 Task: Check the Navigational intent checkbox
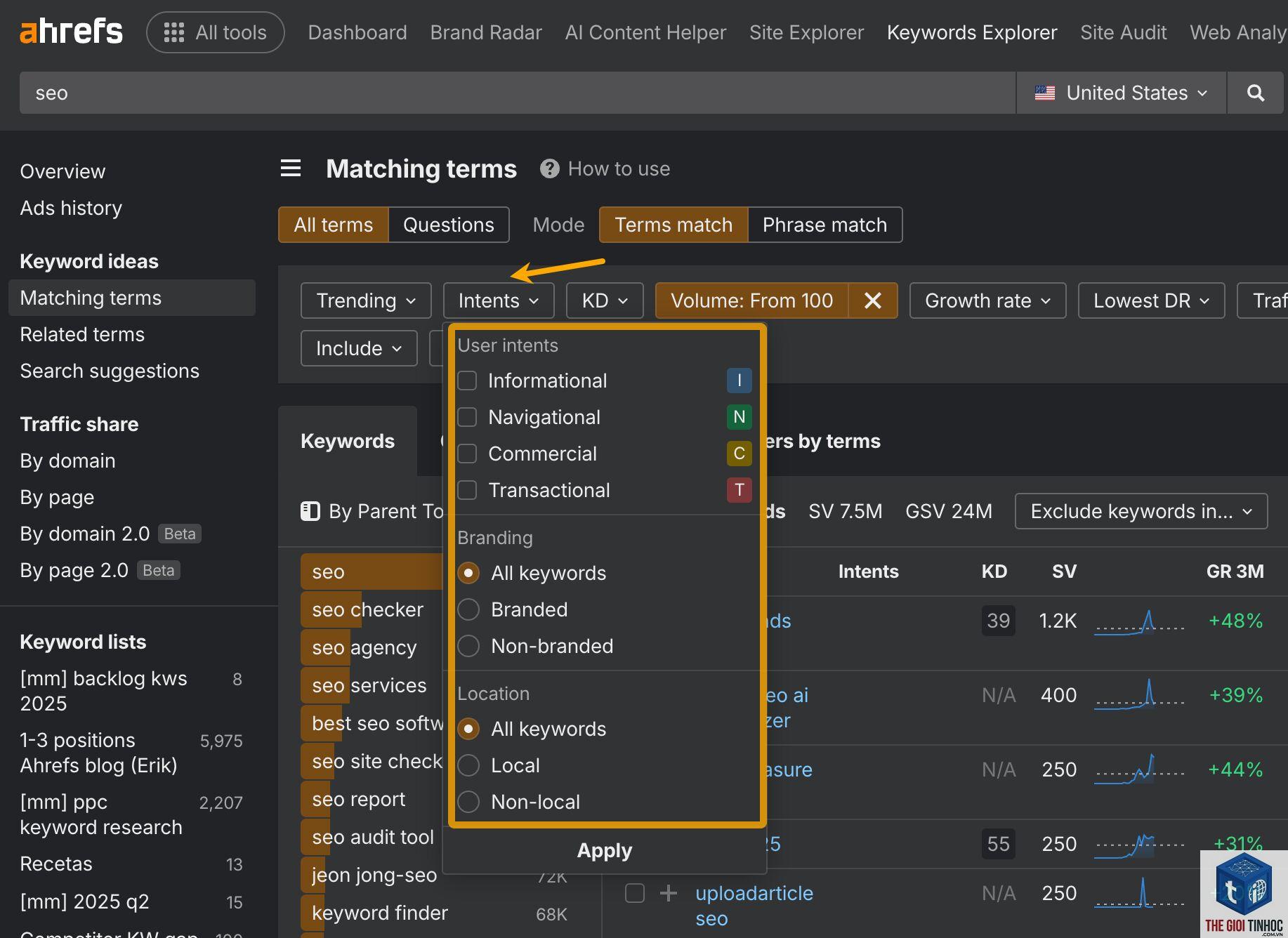(467, 417)
